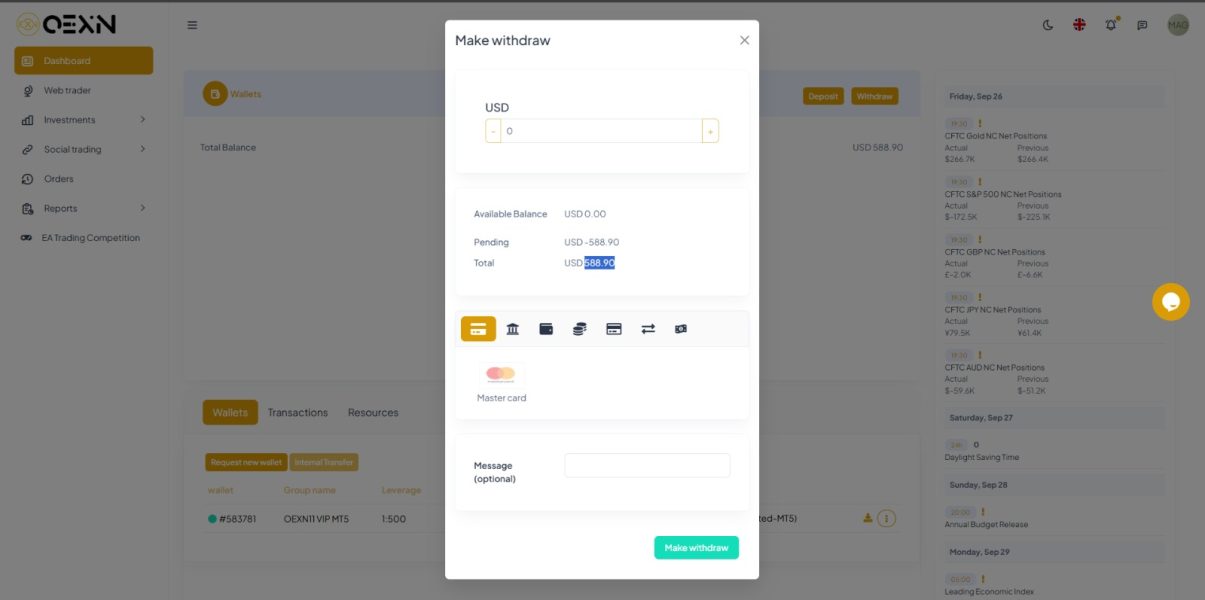Screen dimensions: 1205x600
Task: Select the stacked coins payment icon
Action: [579, 329]
